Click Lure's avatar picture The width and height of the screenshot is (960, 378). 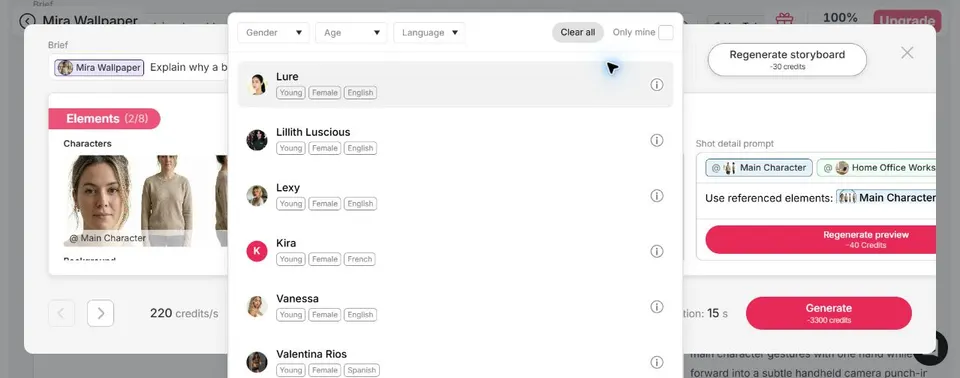257,85
